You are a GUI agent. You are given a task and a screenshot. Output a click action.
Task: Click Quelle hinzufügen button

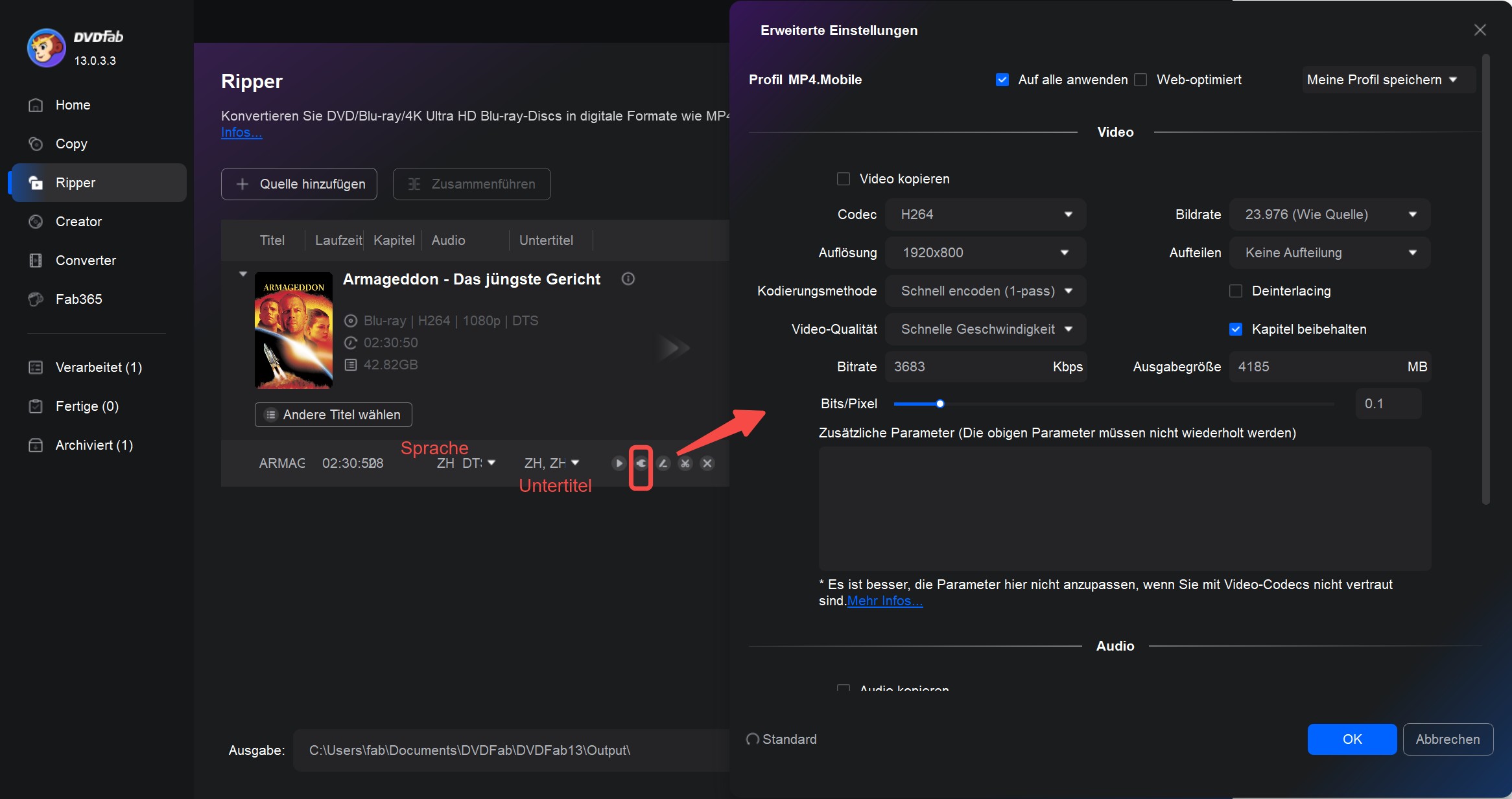[x=299, y=184]
